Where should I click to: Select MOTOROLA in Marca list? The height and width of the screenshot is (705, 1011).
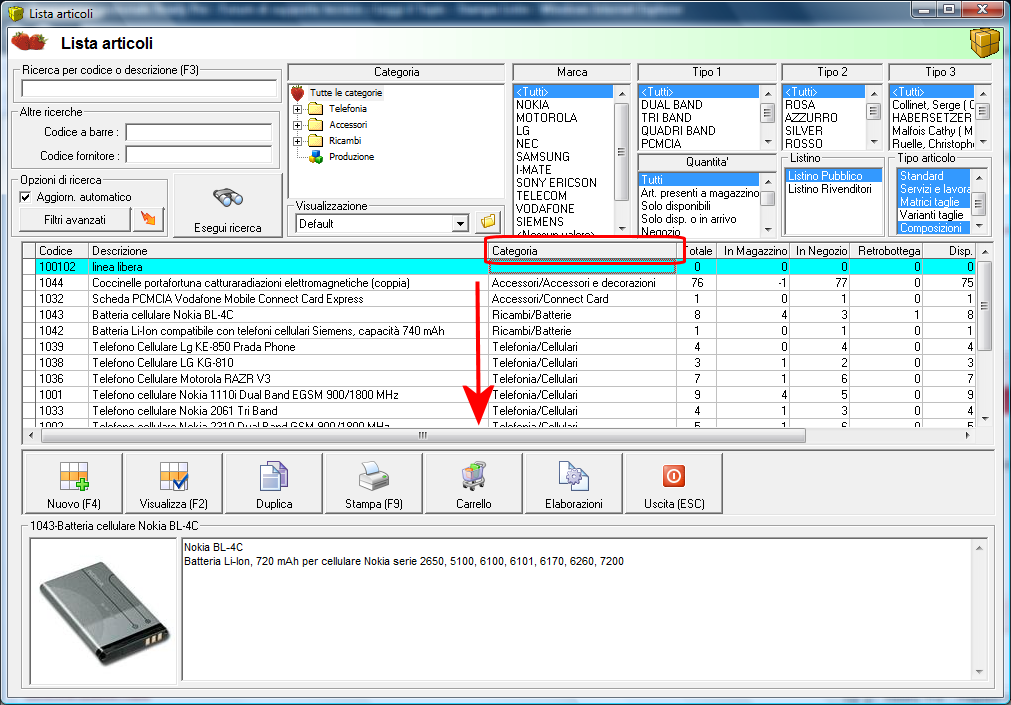pyautogui.click(x=564, y=118)
